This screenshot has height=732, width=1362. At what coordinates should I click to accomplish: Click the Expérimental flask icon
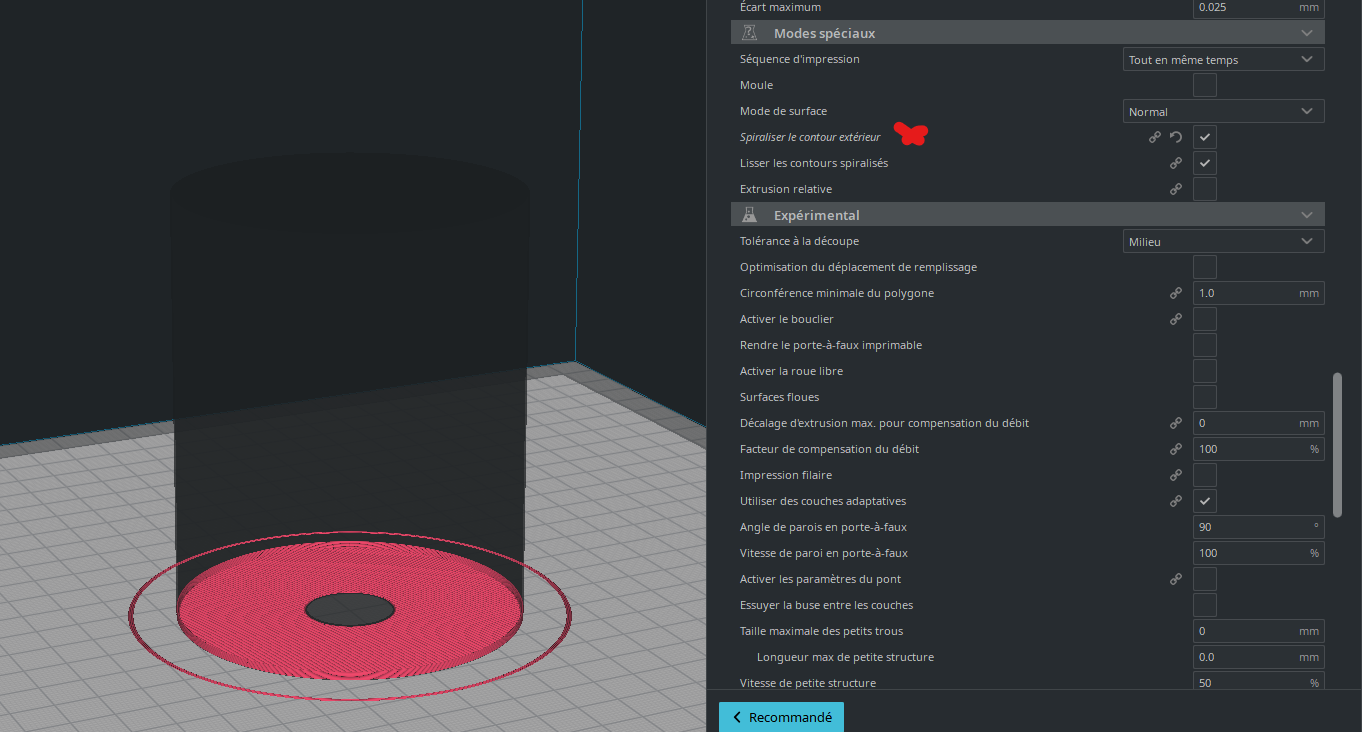click(x=749, y=215)
